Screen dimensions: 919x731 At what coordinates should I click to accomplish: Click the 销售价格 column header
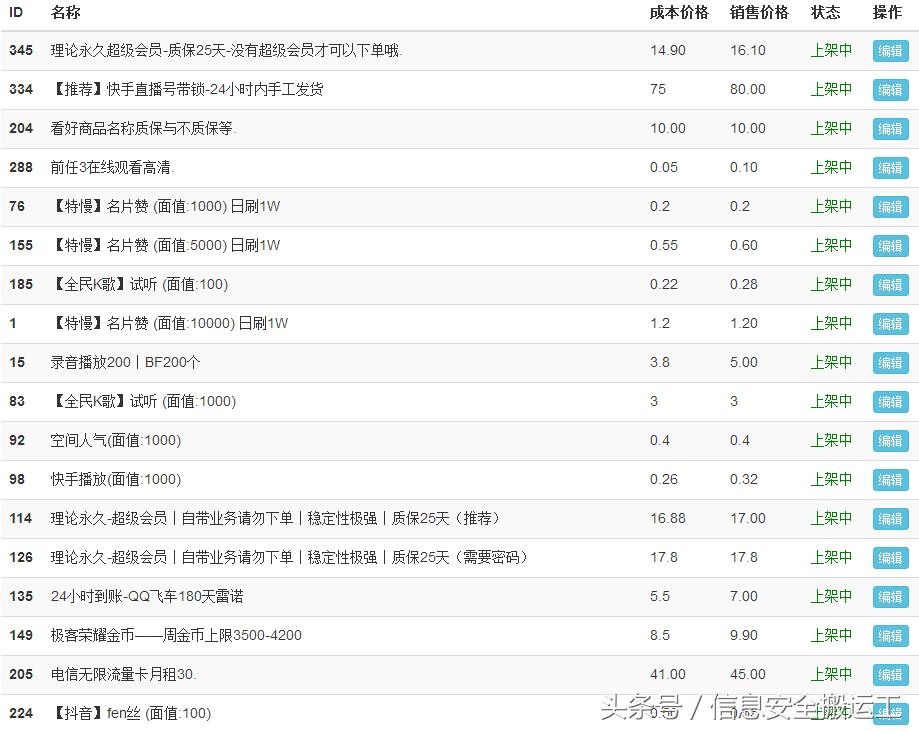(759, 13)
